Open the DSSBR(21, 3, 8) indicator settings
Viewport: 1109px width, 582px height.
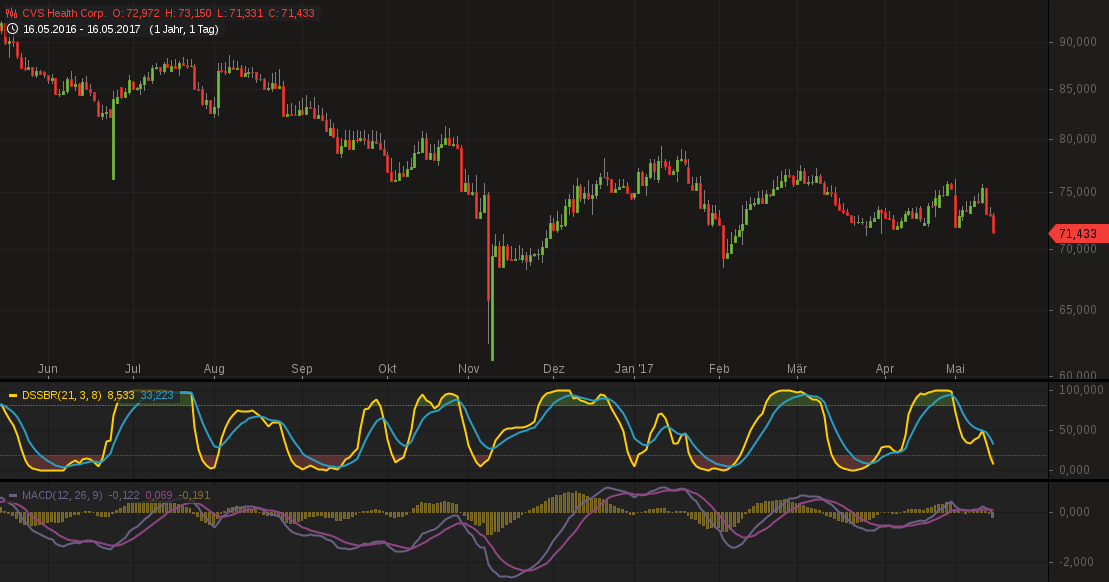point(62,396)
